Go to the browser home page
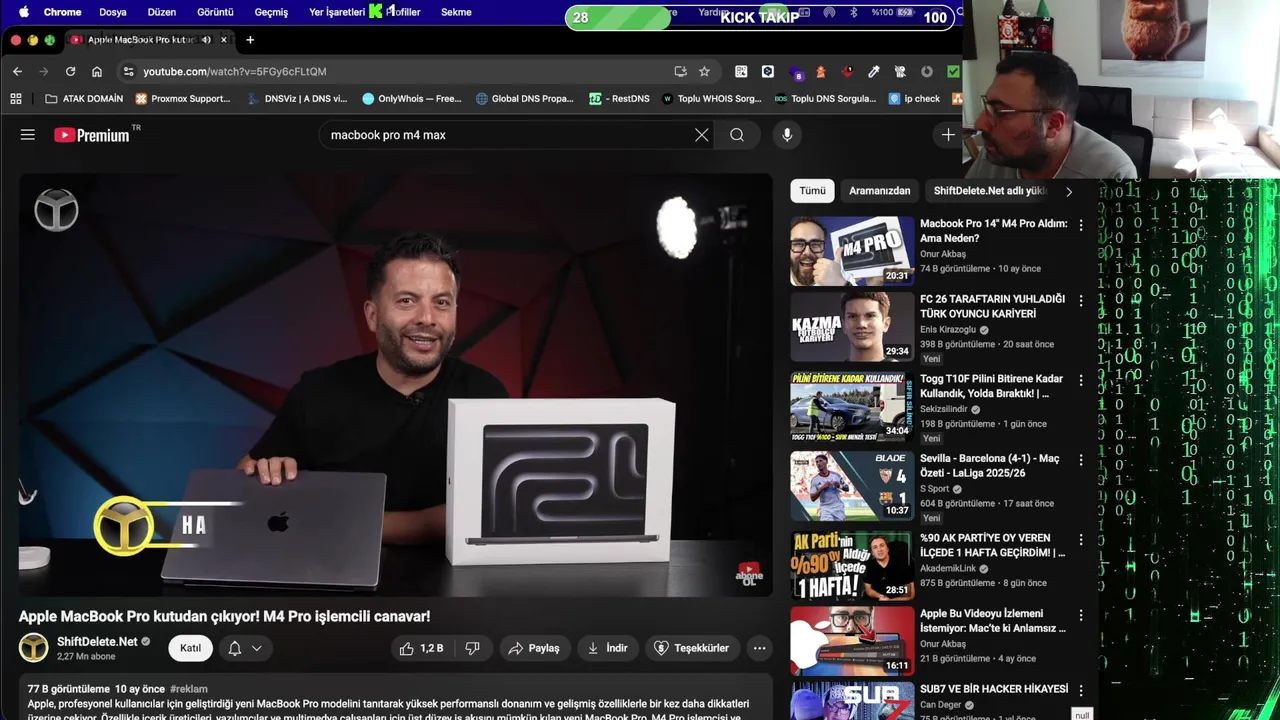The height and width of the screenshot is (720, 1280). click(x=97, y=71)
